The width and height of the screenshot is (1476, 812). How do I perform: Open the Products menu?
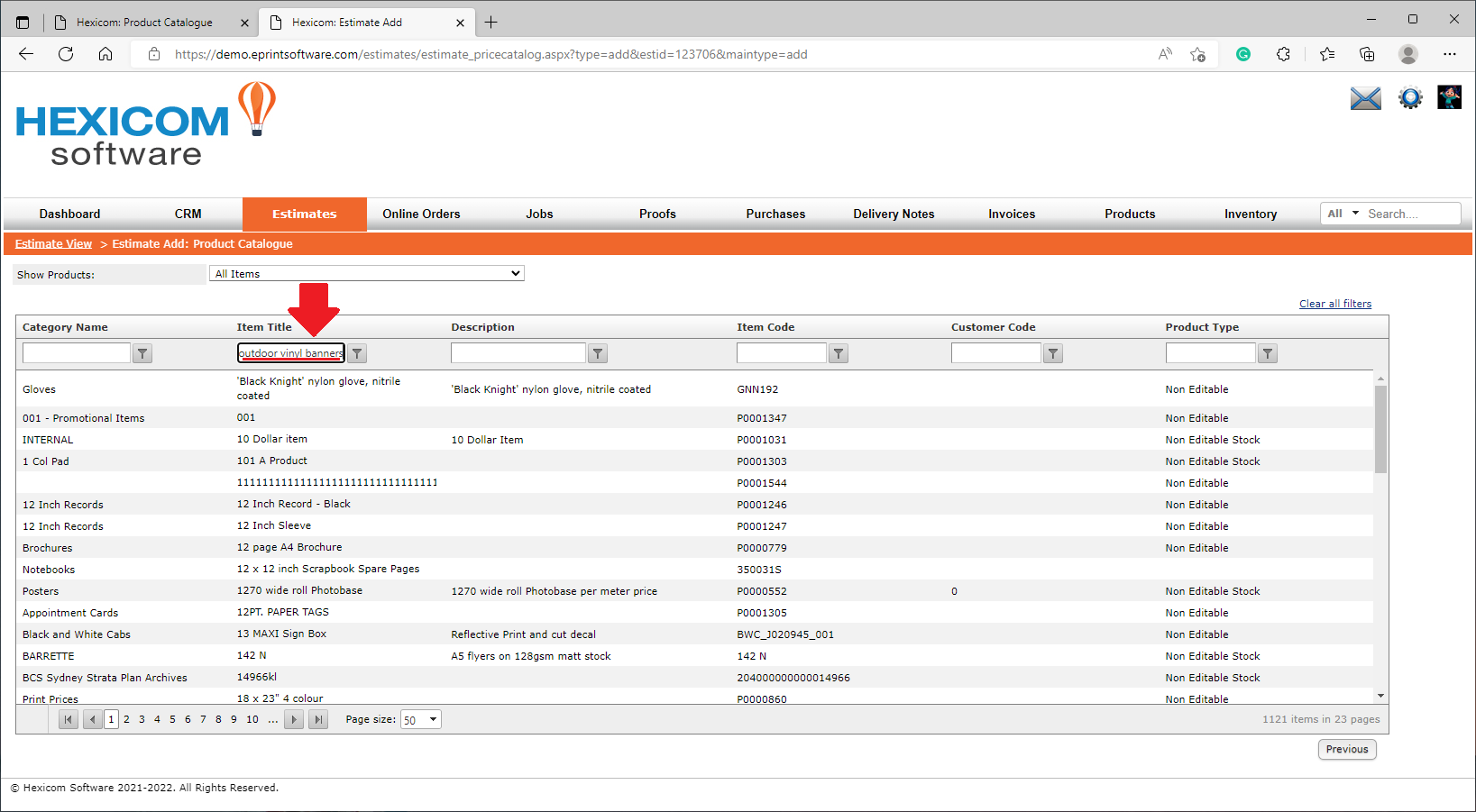1130,214
